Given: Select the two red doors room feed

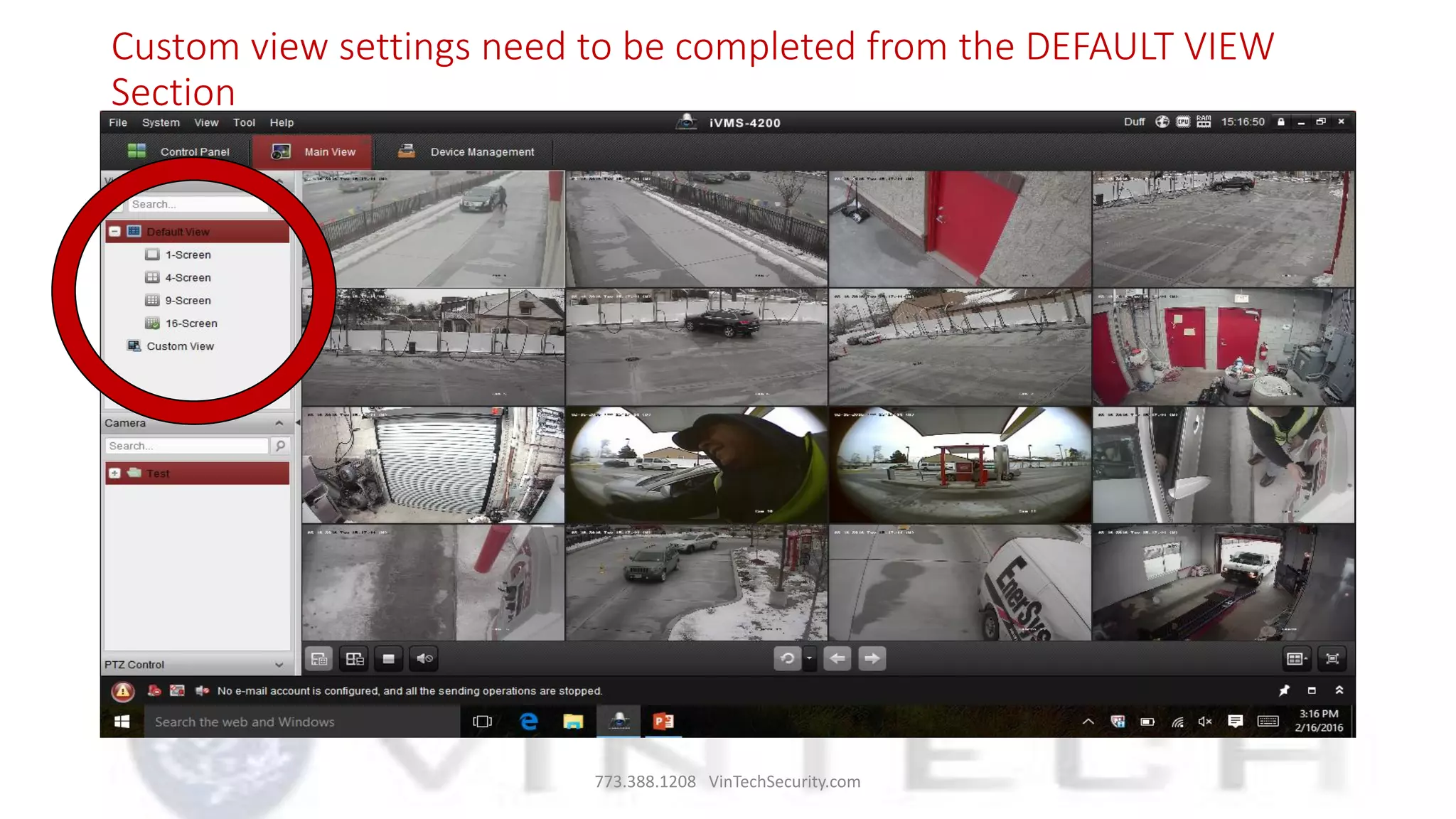Looking at the screenshot, I should tap(1224, 347).
